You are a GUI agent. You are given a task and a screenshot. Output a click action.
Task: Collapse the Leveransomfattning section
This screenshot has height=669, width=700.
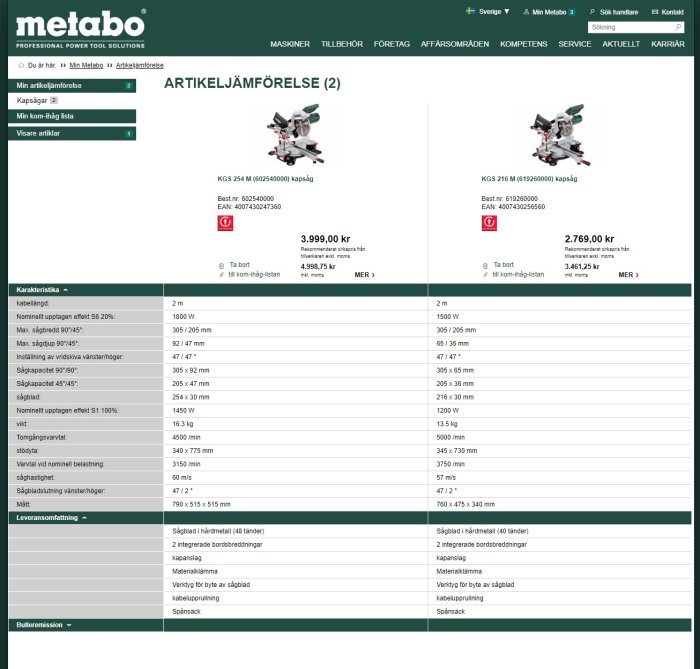coord(51,518)
